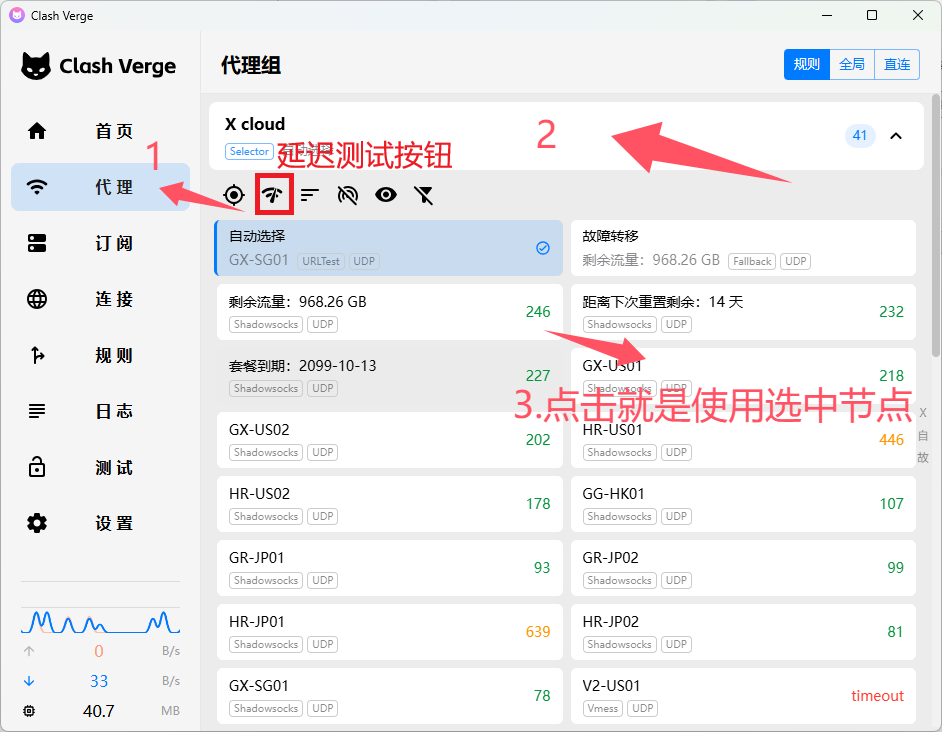
Task: Click the upload arrow speed indicator
Action: click(29, 651)
